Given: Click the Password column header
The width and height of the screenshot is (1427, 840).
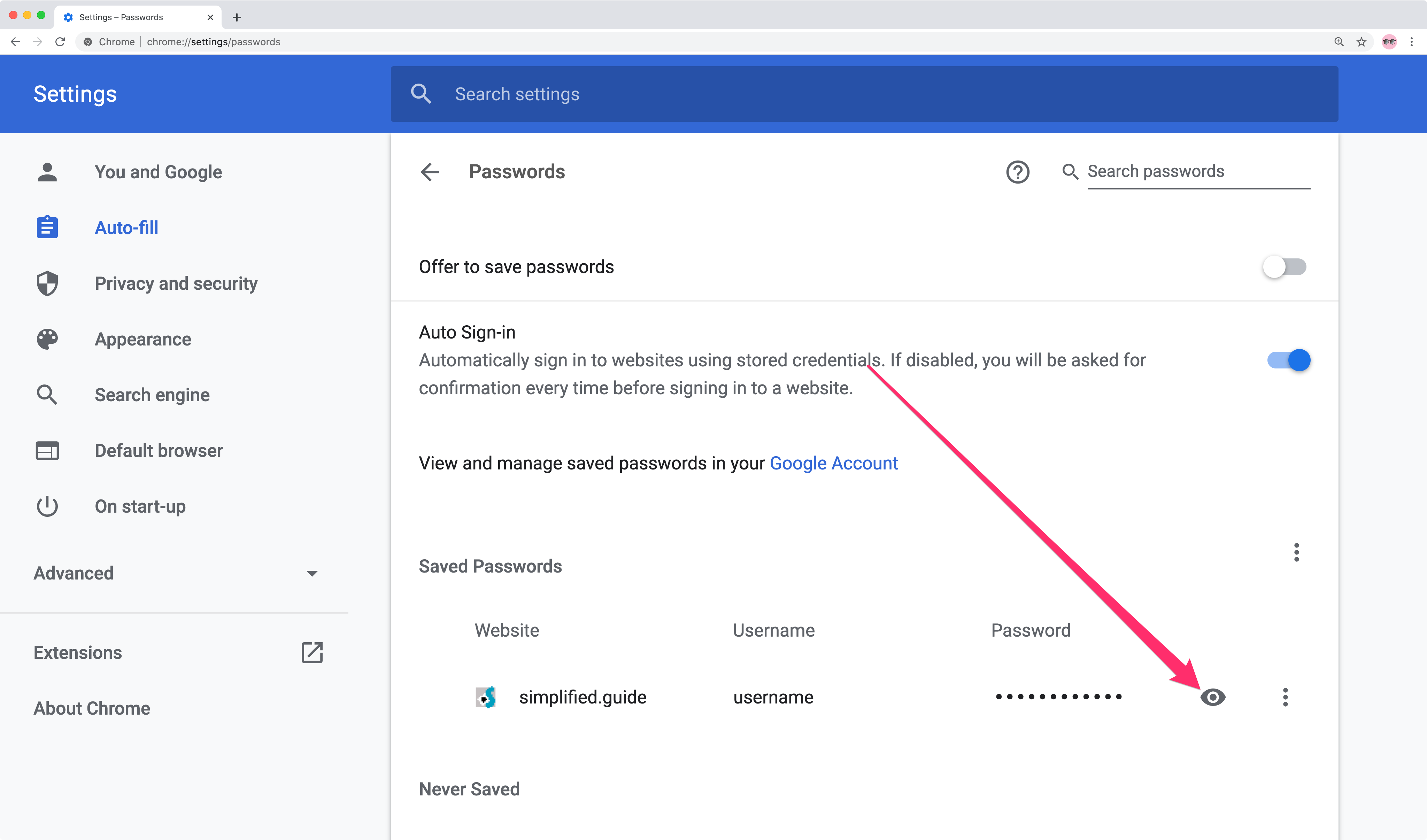Looking at the screenshot, I should tap(1031, 630).
